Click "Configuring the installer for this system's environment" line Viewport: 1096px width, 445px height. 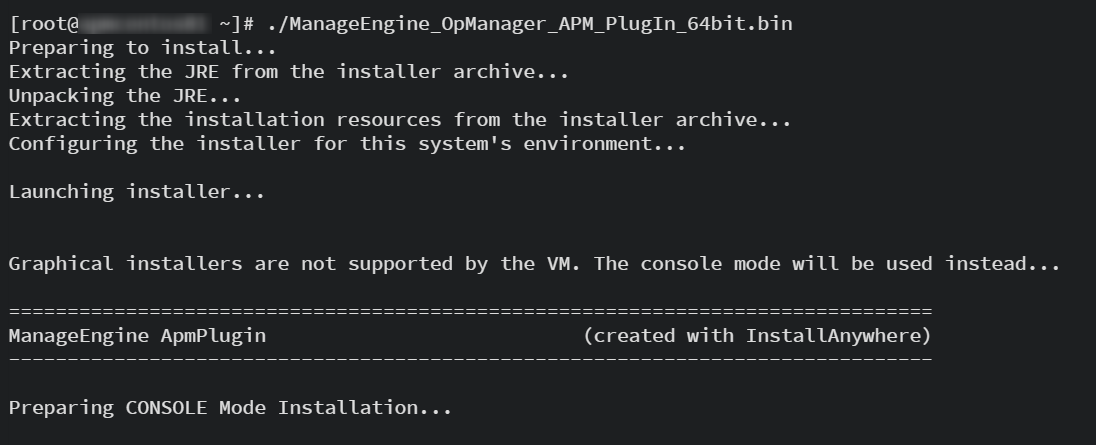347,144
